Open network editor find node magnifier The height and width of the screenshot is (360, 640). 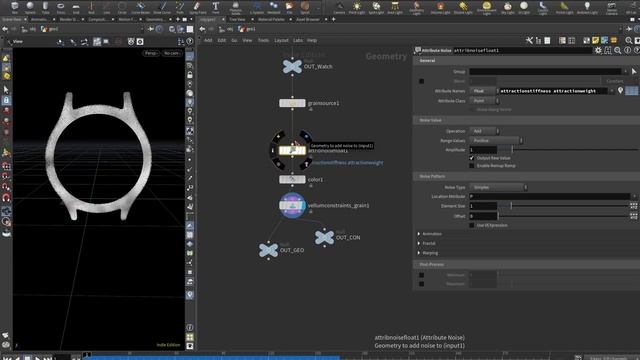[x=629, y=40]
